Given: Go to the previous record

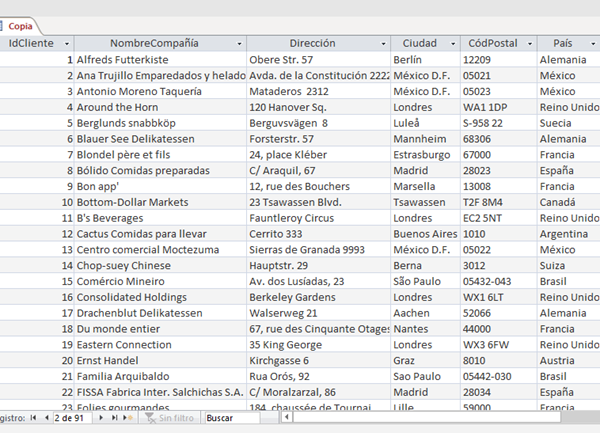Looking at the screenshot, I should point(45,417).
